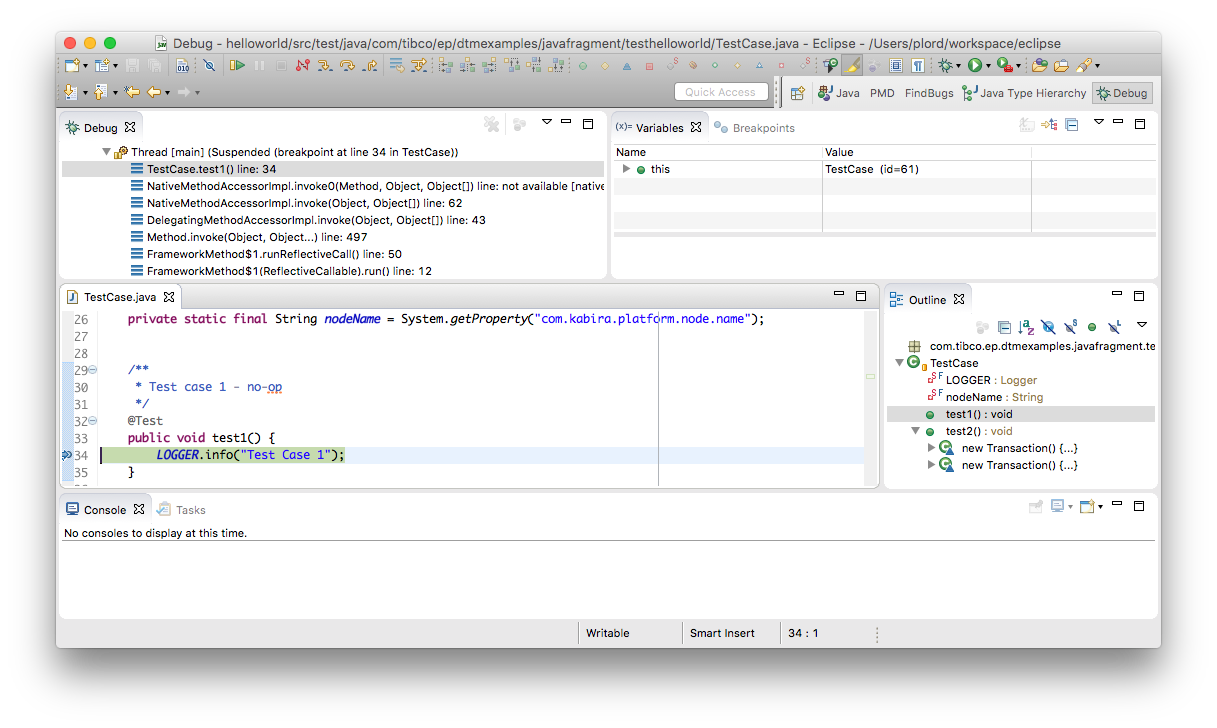Click the Open Perspective icon
This screenshot has width=1217, height=728.
click(x=797, y=93)
